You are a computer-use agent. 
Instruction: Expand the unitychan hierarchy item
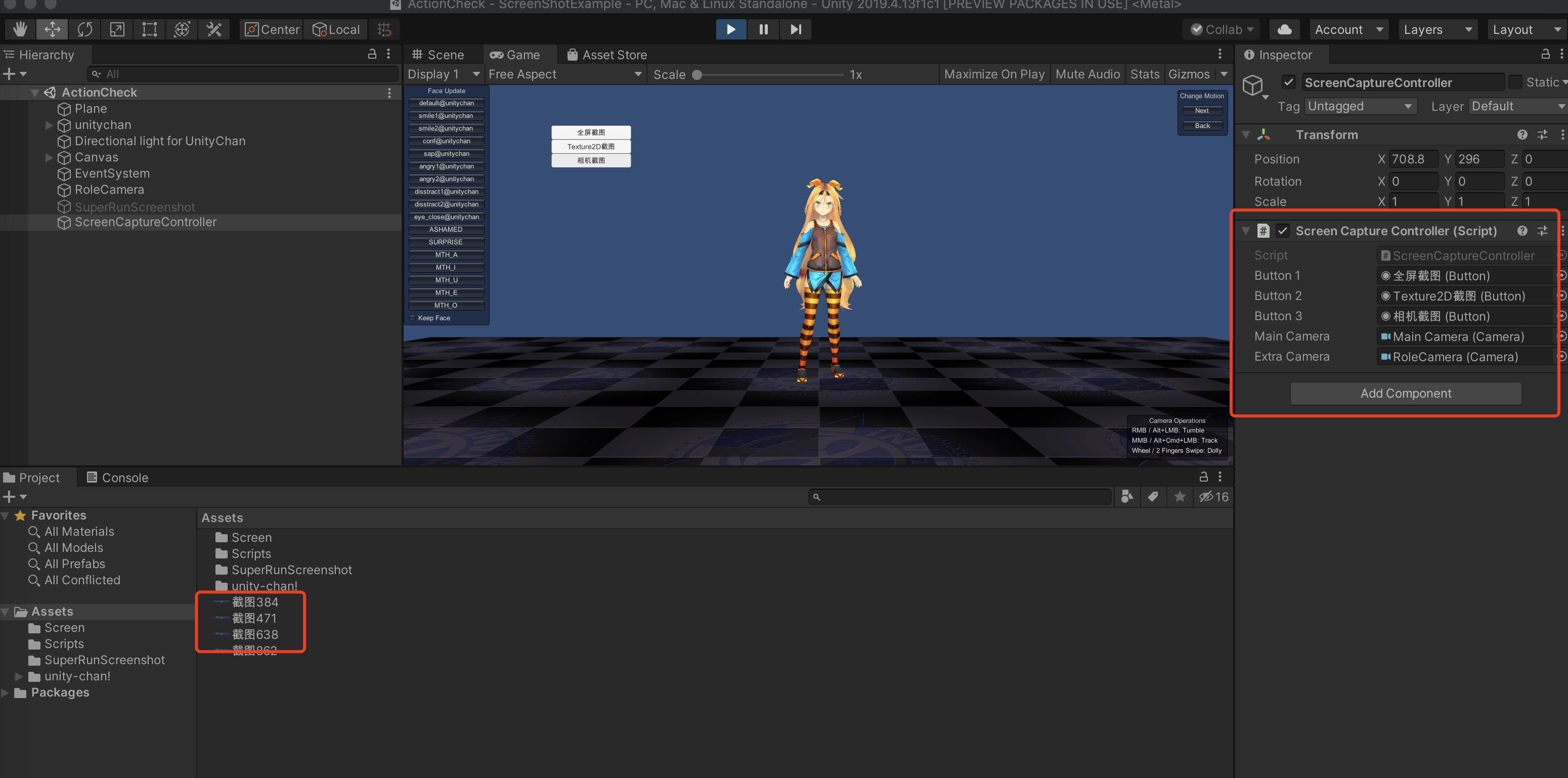pyautogui.click(x=49, y=125)
